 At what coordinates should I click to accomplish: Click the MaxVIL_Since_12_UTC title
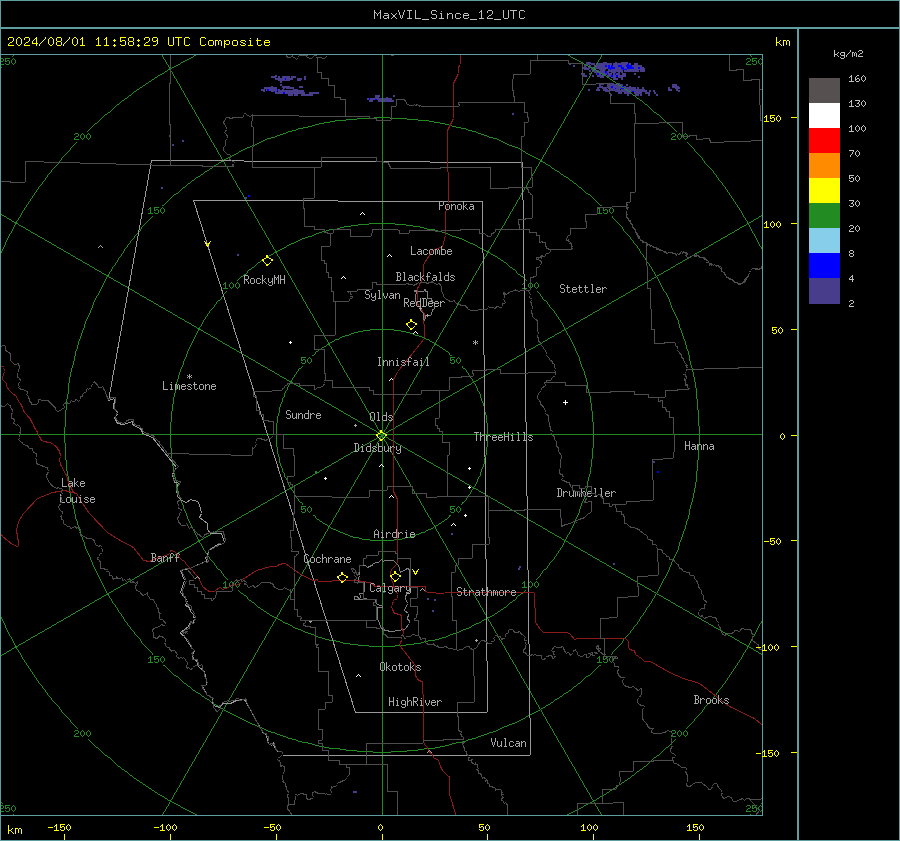(x=449, y=15)
